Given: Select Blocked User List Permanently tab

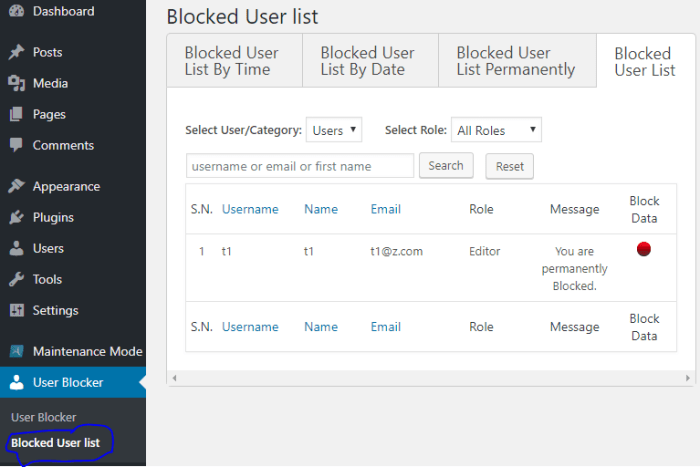Looking at the screenshot, I should 516,61.
